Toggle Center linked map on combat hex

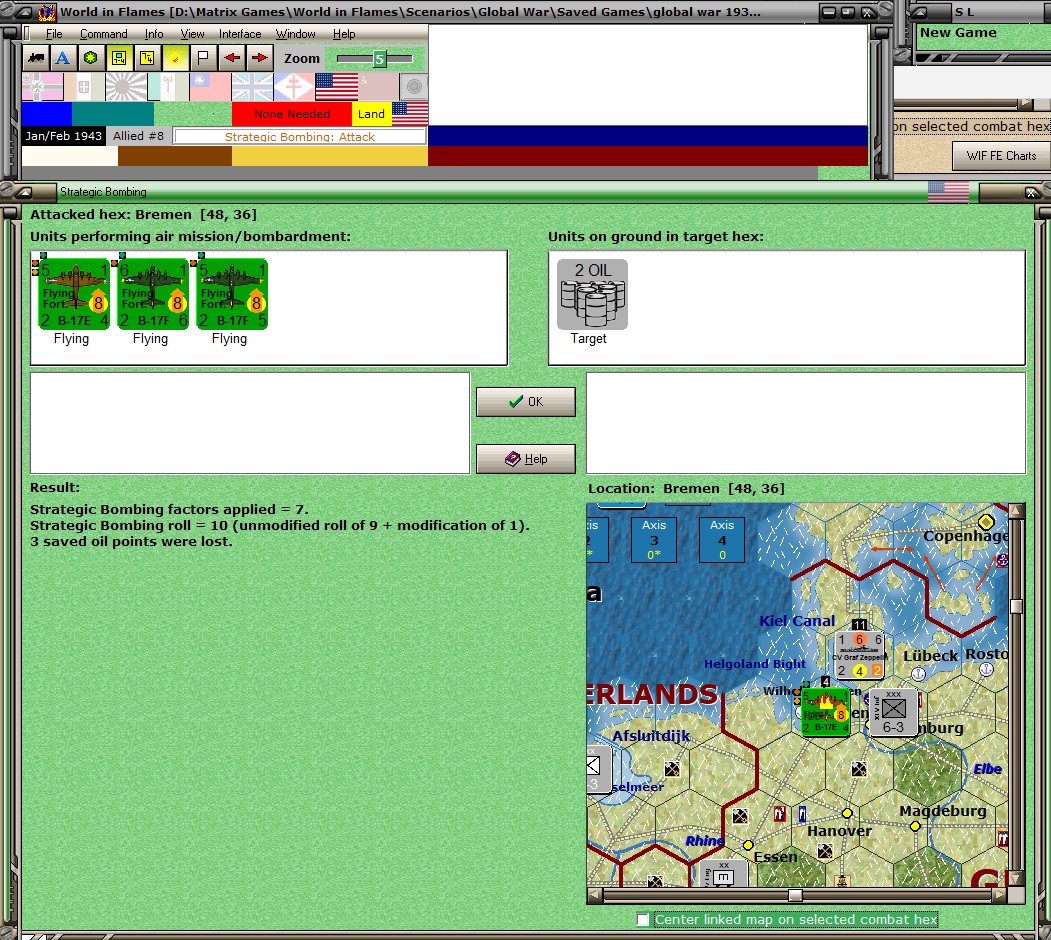pyautogui.click(x=643, y=920)
